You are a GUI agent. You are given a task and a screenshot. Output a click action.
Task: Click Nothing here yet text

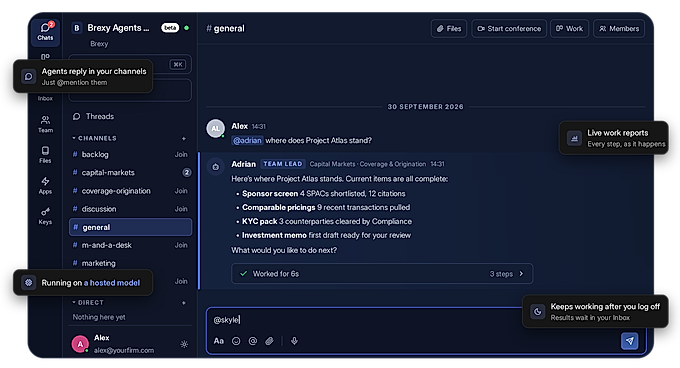[x=99, y=317]
